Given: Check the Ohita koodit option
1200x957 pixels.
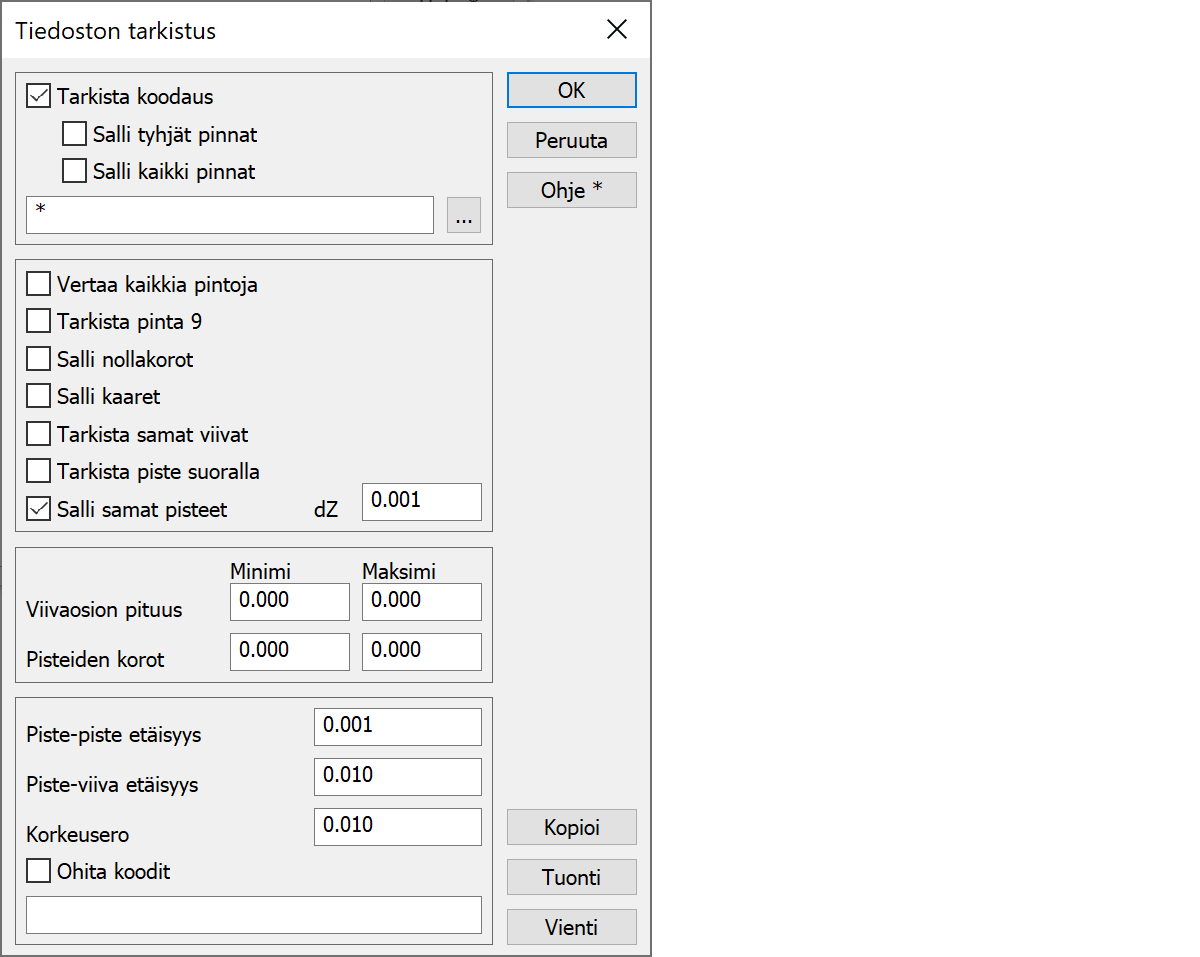Looking at the screenshot, I should click(x=39, y=871).
